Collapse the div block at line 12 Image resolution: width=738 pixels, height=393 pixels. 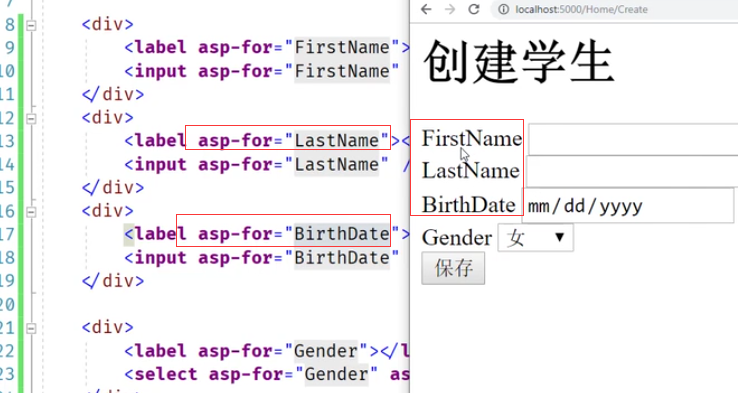(x=31, y=119)
